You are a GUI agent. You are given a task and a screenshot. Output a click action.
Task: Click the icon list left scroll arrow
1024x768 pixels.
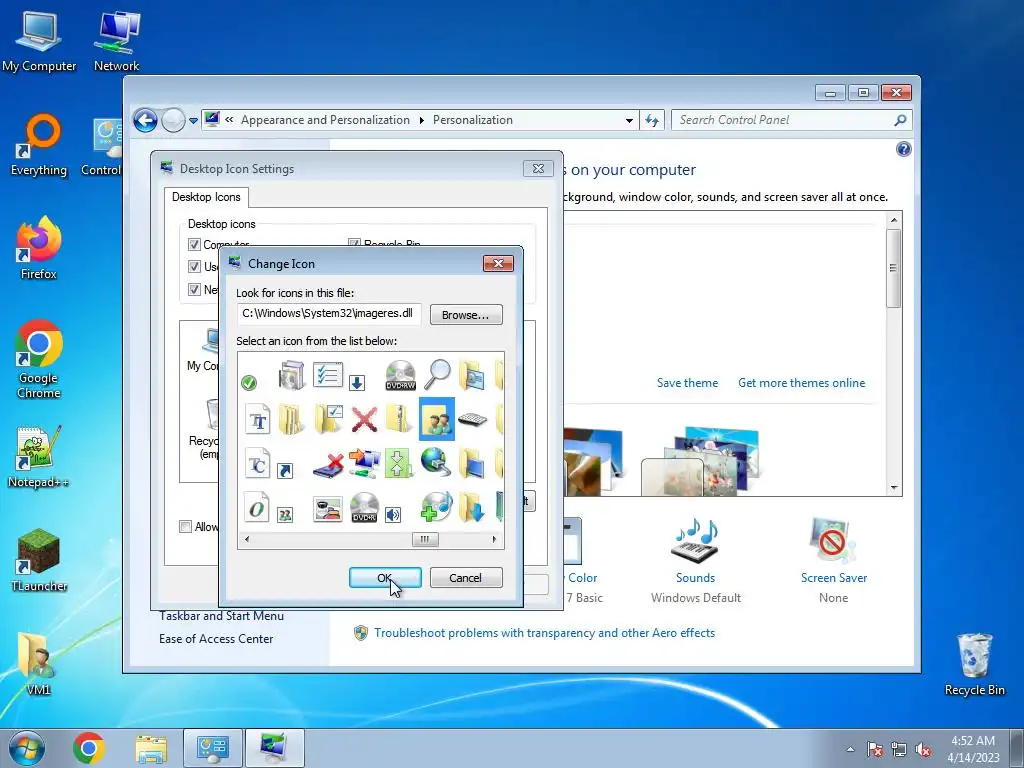pyautogui.click(x=247, y=539)
